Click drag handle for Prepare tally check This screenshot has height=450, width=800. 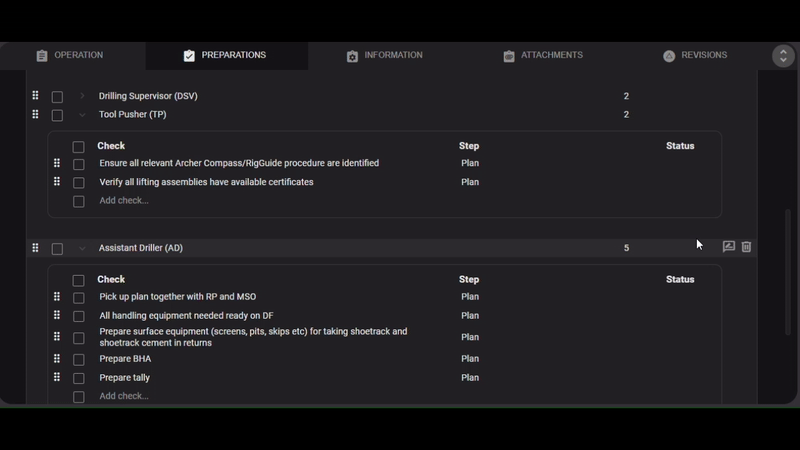click(57, 377)
